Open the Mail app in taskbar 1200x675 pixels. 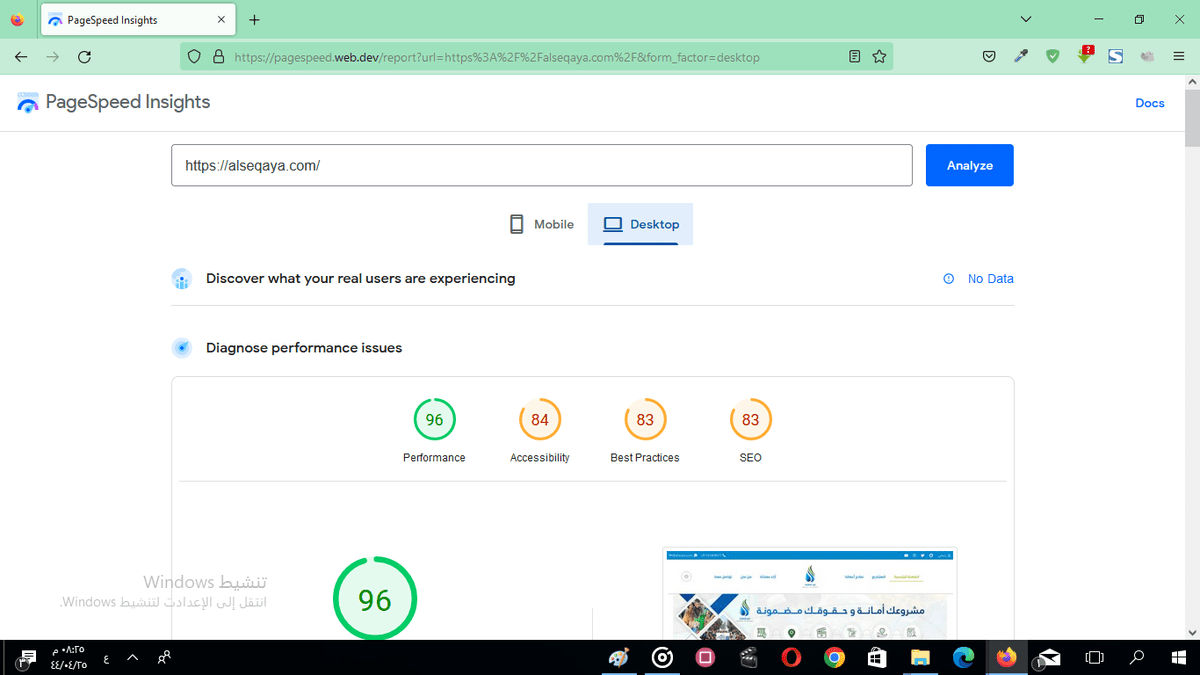coord(1048,657)
